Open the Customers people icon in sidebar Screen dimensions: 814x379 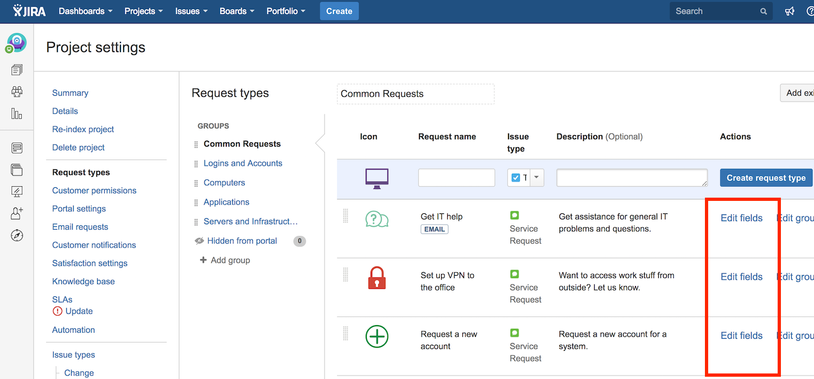tap(17, 92)
